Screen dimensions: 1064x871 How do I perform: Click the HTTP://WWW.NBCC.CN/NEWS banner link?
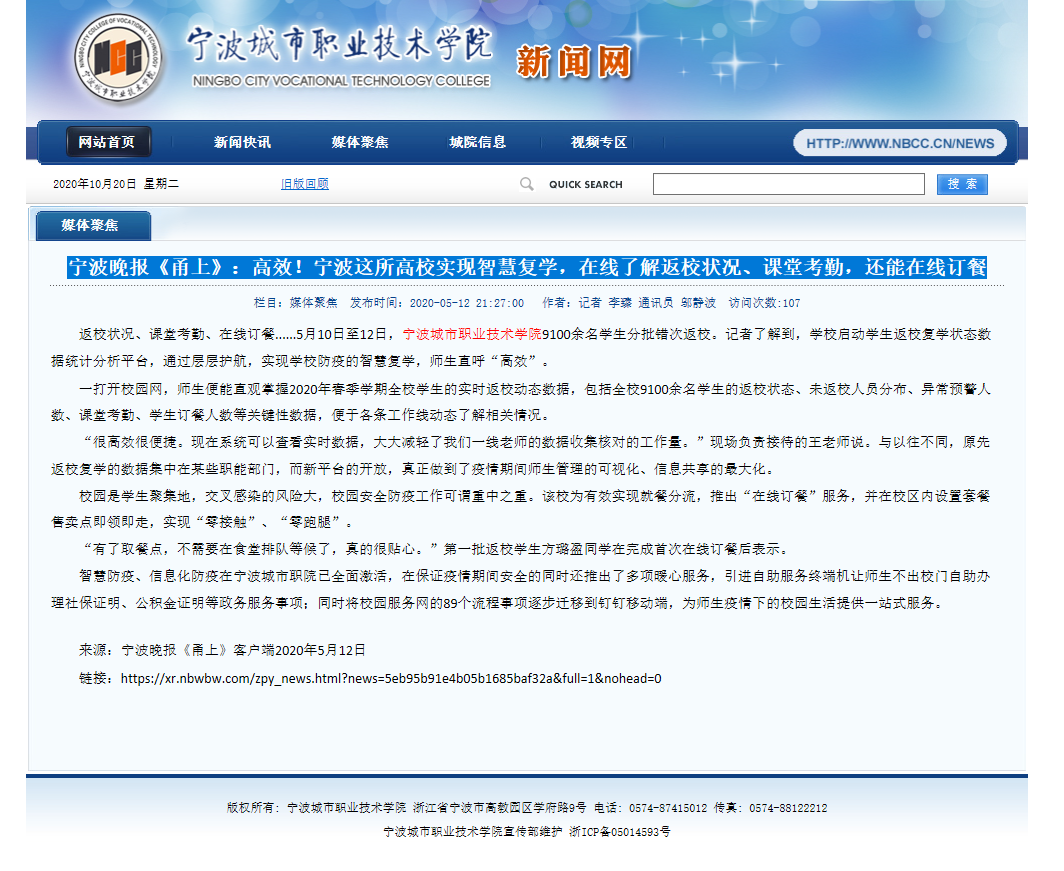(900, 143)
